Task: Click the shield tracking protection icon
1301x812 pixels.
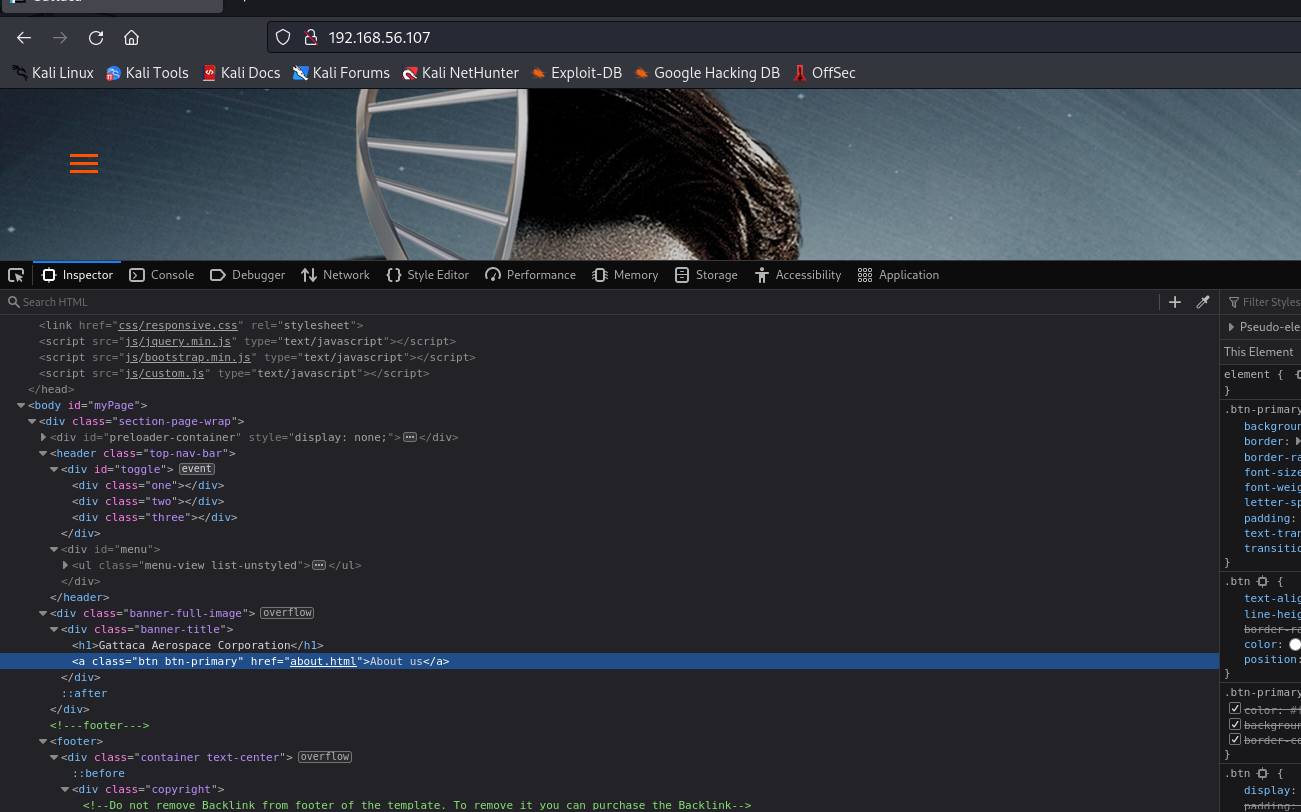Action: [x=283, y=38]
